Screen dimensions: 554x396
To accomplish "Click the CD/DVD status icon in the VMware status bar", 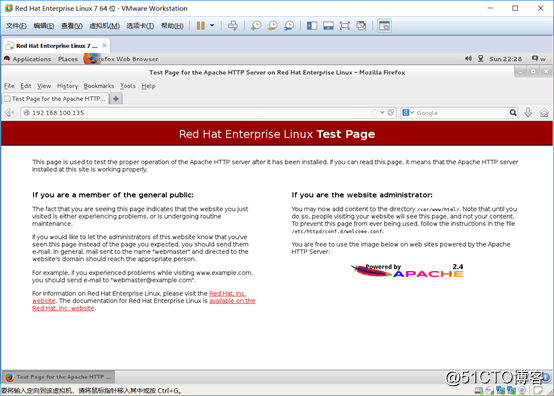I will (x=490, y=390).
